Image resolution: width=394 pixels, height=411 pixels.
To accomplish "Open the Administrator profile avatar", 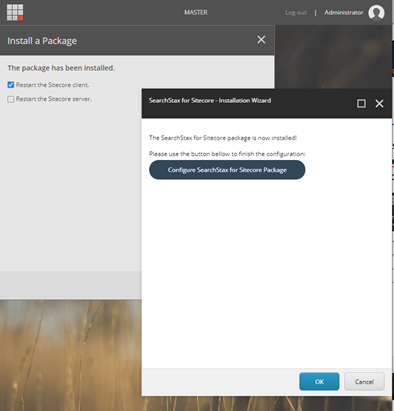I will click(x=376, y=13).
